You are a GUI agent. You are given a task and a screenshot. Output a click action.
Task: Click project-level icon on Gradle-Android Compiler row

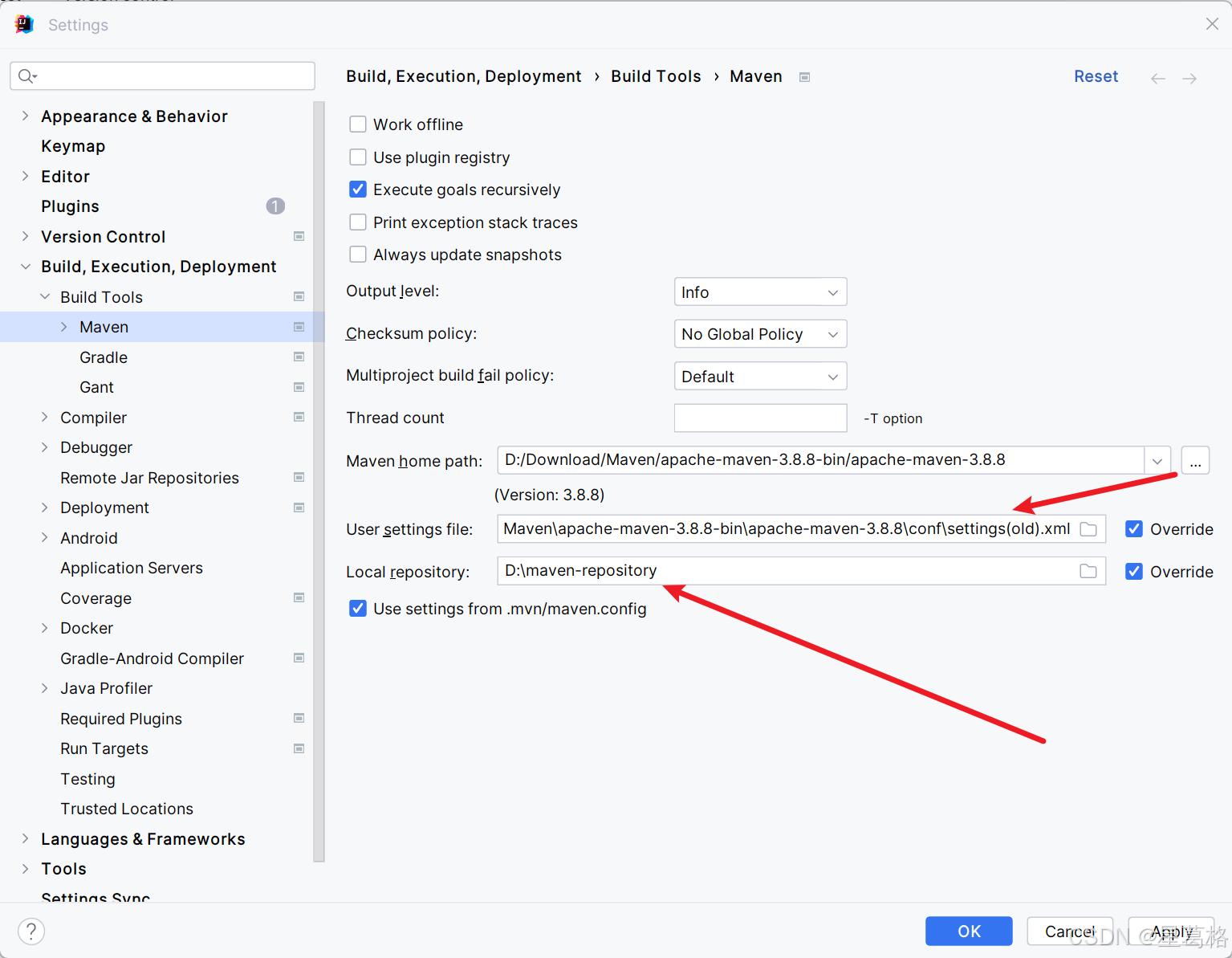[299, 658]
